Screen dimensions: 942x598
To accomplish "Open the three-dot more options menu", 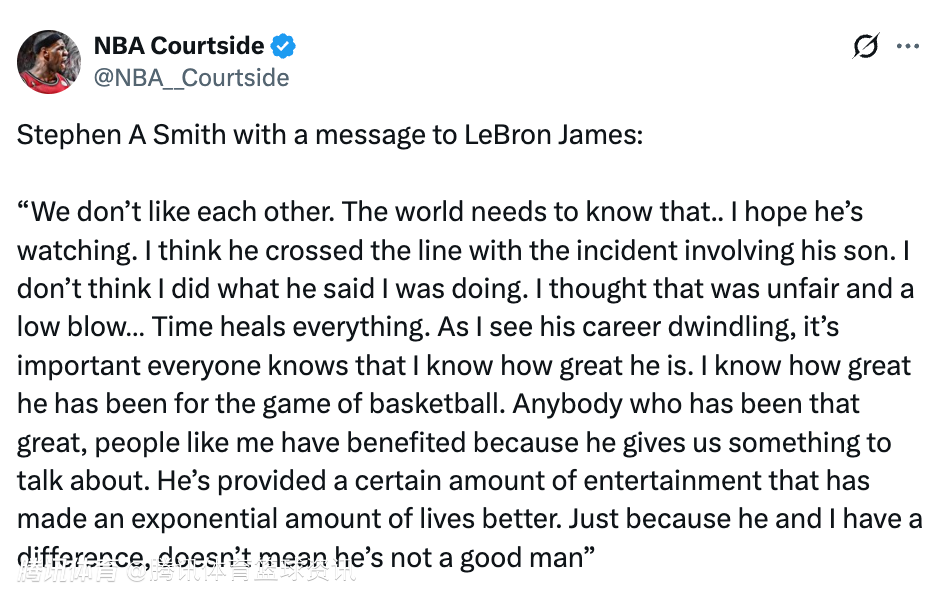I will 907,46.
